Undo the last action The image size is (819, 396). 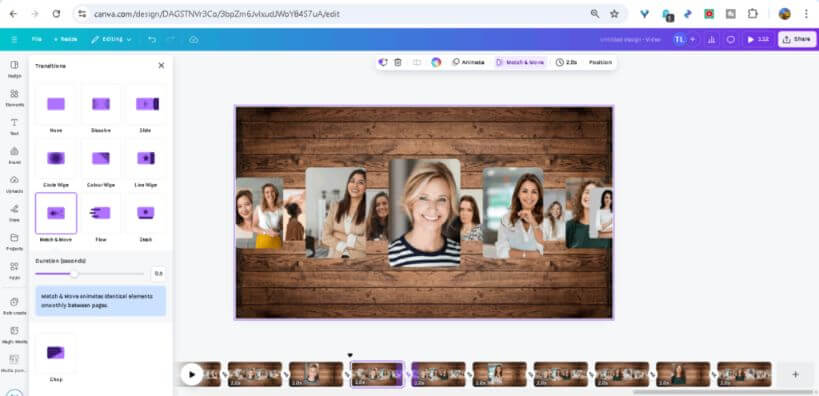coord(152,39)
